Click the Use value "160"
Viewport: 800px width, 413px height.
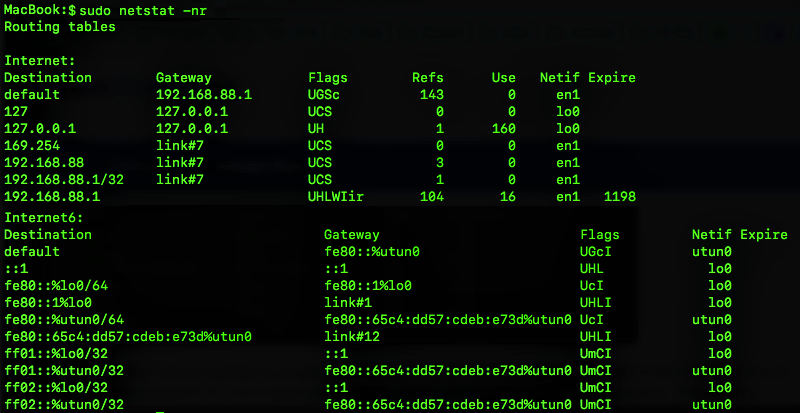pos(503,129)
